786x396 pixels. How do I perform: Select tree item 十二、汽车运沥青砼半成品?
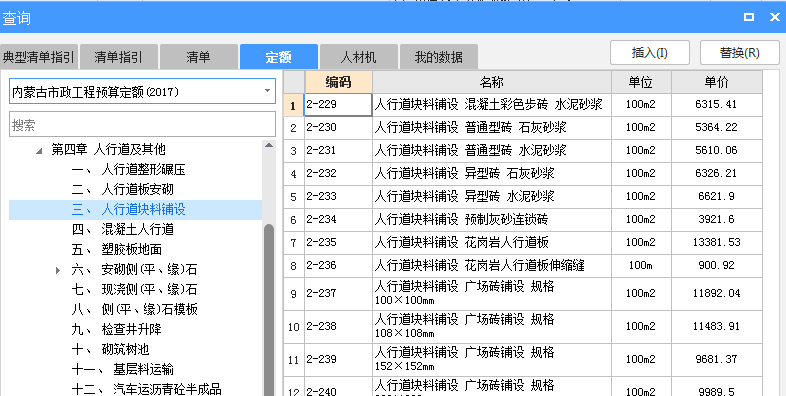tap(146, 389)
